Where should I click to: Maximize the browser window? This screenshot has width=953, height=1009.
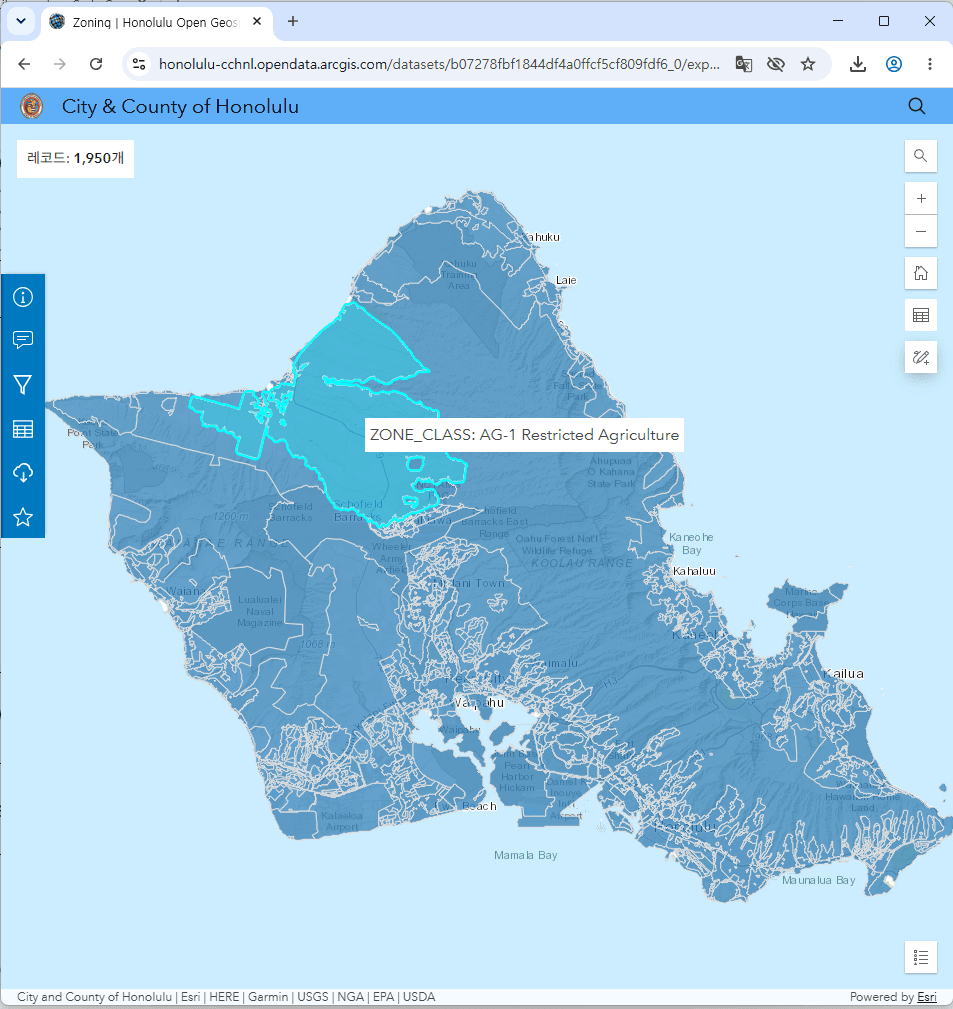[x=884, y=21]
